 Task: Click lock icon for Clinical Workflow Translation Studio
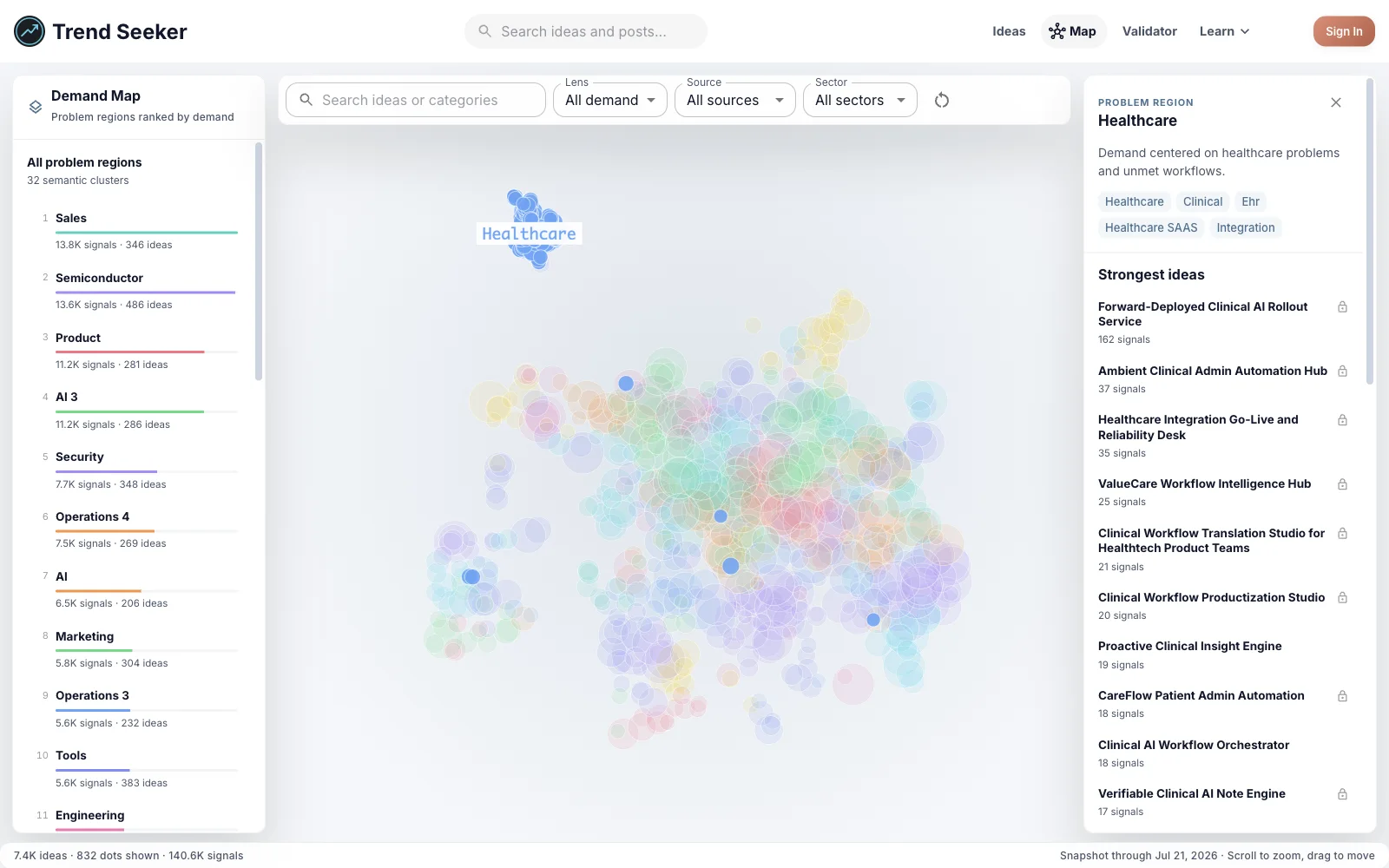click(1342, 534)
